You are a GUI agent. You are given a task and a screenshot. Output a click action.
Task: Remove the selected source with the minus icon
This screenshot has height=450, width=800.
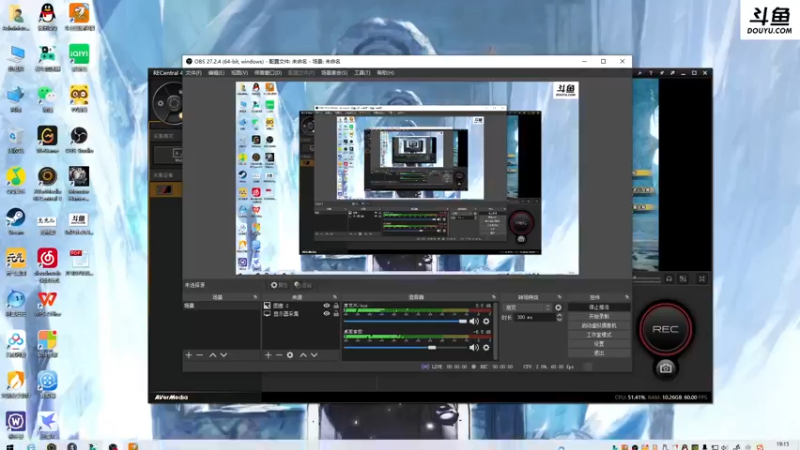pos(279,355)
